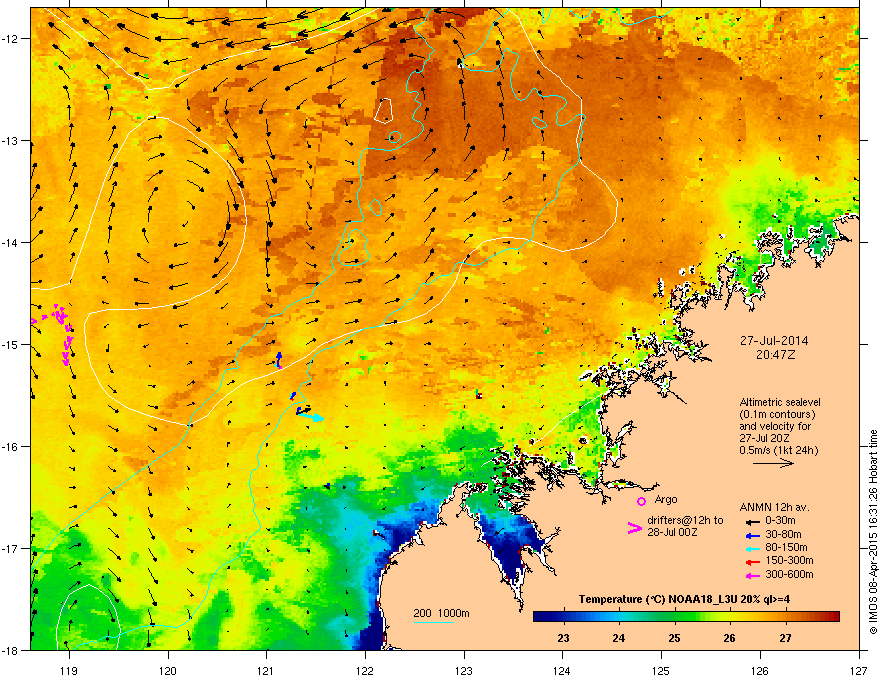Click the date text '27-Jul-2014'
880x680 pixels.
[774, 341]
